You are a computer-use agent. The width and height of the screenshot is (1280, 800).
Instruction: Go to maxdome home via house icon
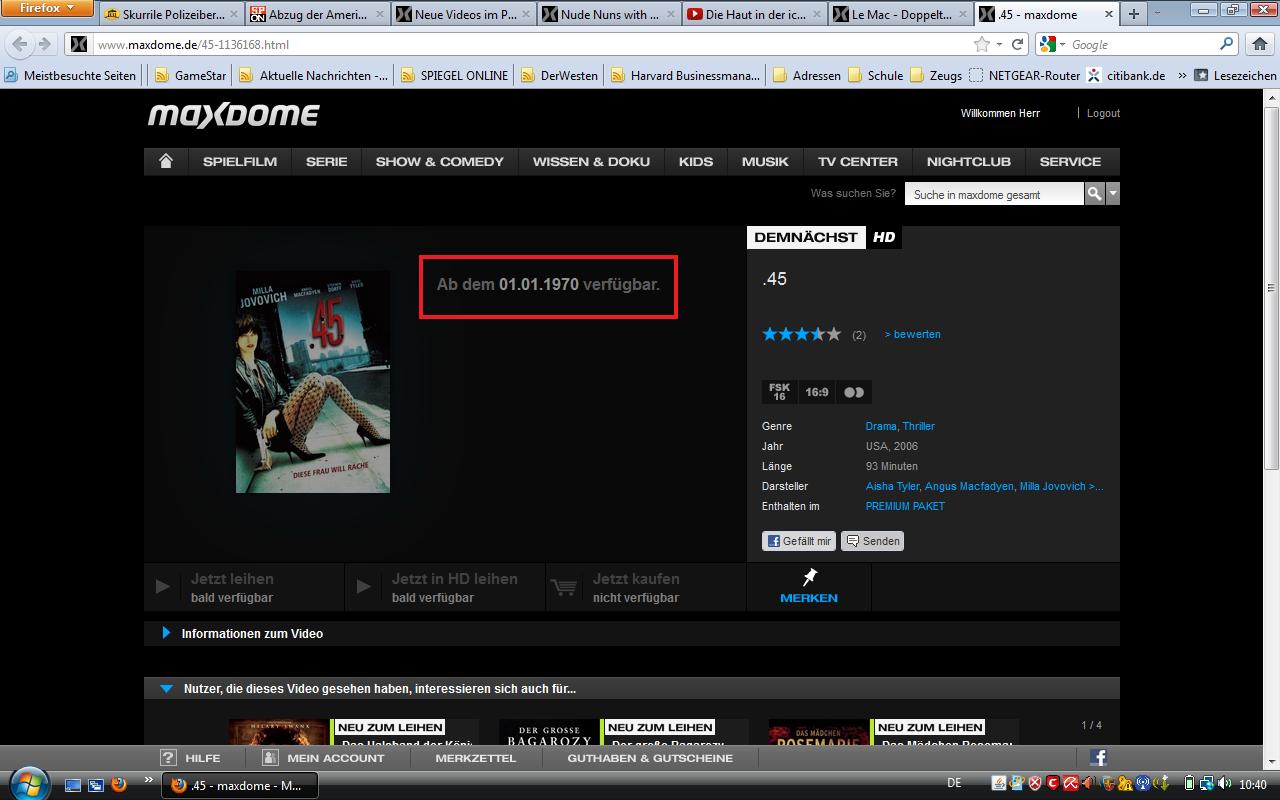pos(166,161)
